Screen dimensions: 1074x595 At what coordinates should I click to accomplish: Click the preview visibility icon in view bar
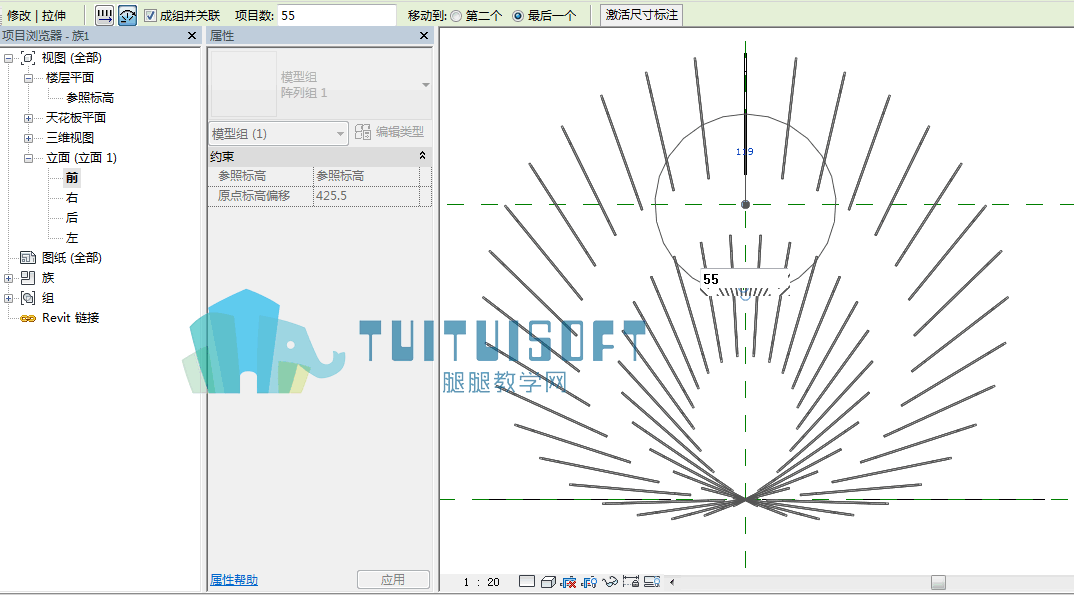pos(652,581)
